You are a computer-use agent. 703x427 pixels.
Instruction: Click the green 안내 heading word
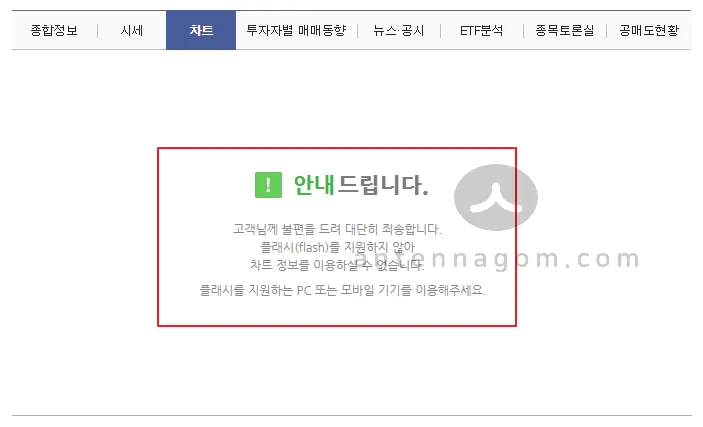tap(314, 185)
